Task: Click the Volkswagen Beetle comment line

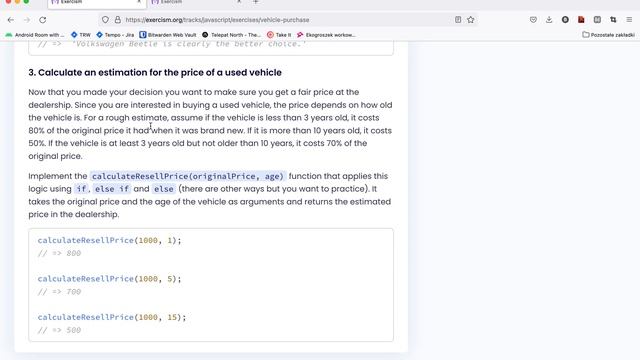Action: pyautogui.click(x=172, y=44)
